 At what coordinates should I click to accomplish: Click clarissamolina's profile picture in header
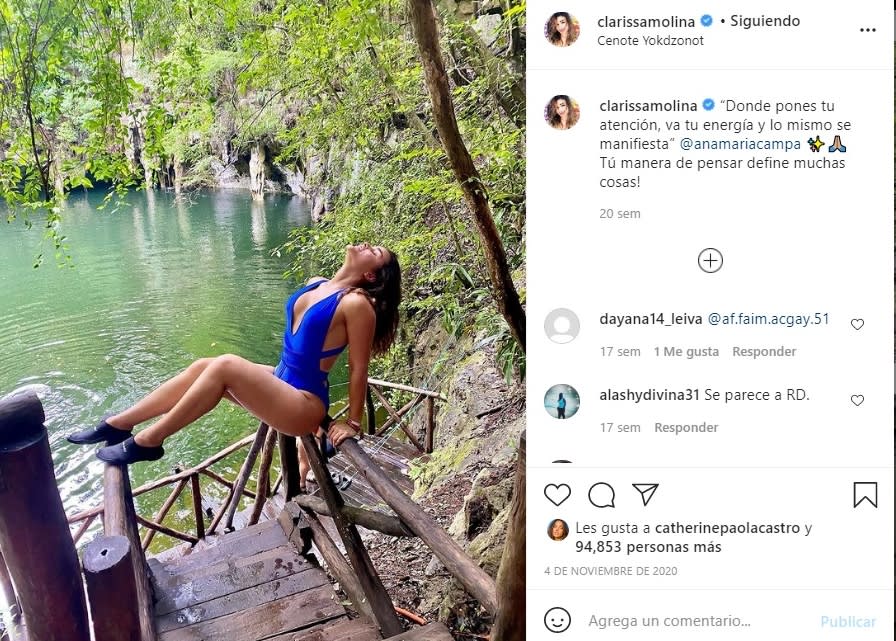coord(562,30)
